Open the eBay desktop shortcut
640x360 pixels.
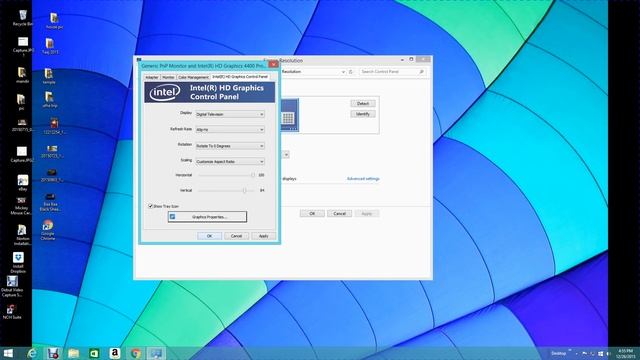point(23,183)
